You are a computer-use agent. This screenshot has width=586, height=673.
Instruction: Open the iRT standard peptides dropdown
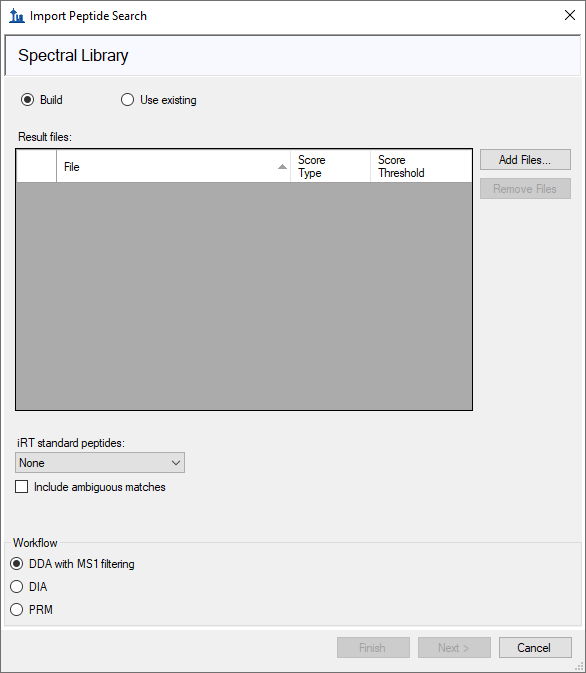point(100,463)
